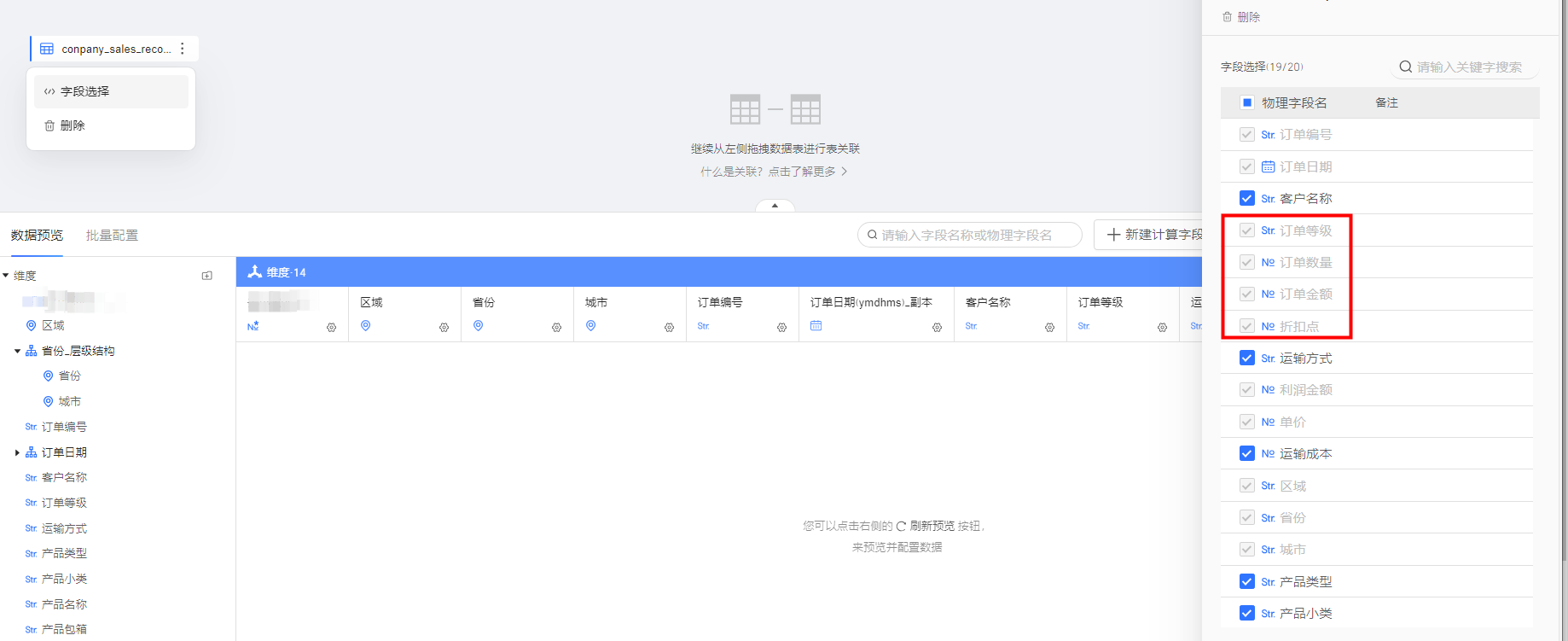Expand the 订单日期 hierarchy node

(x=17, y=452)
